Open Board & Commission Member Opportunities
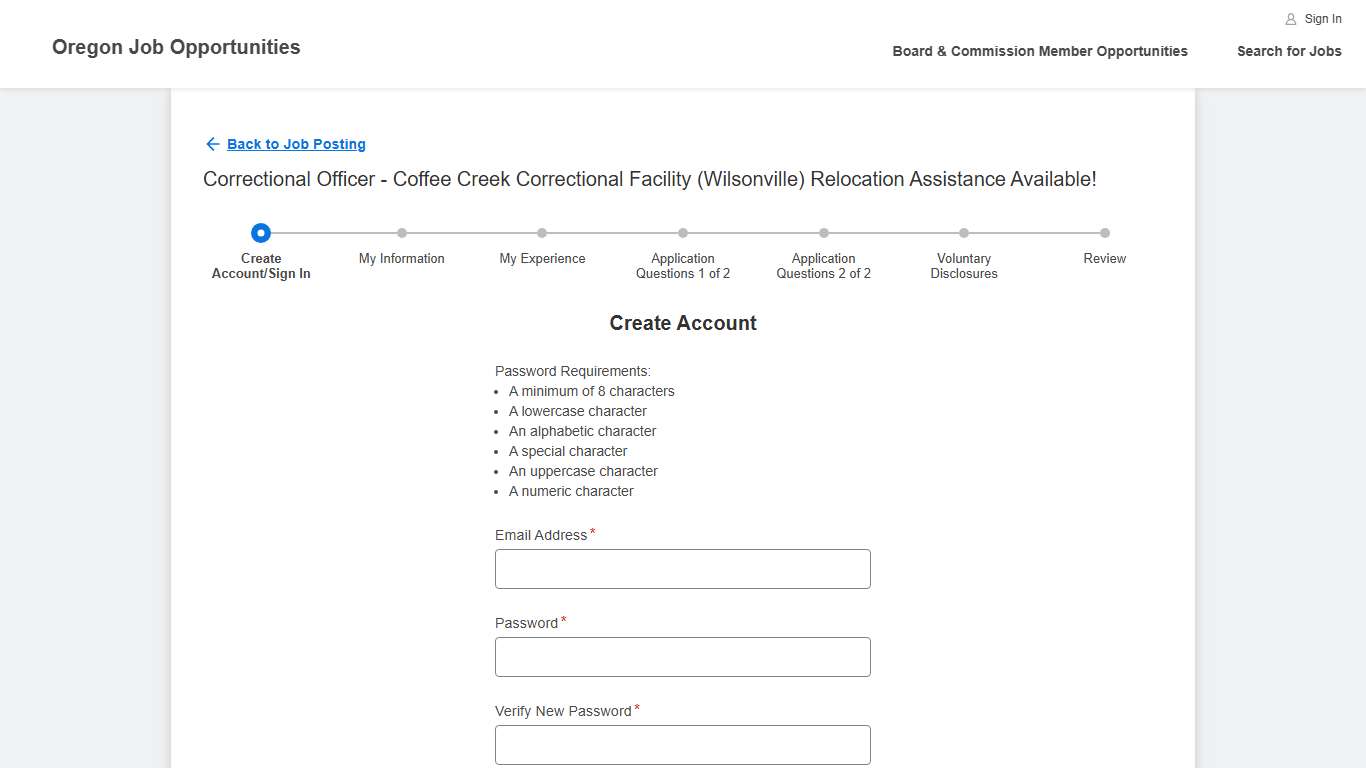 [1040, 51]
